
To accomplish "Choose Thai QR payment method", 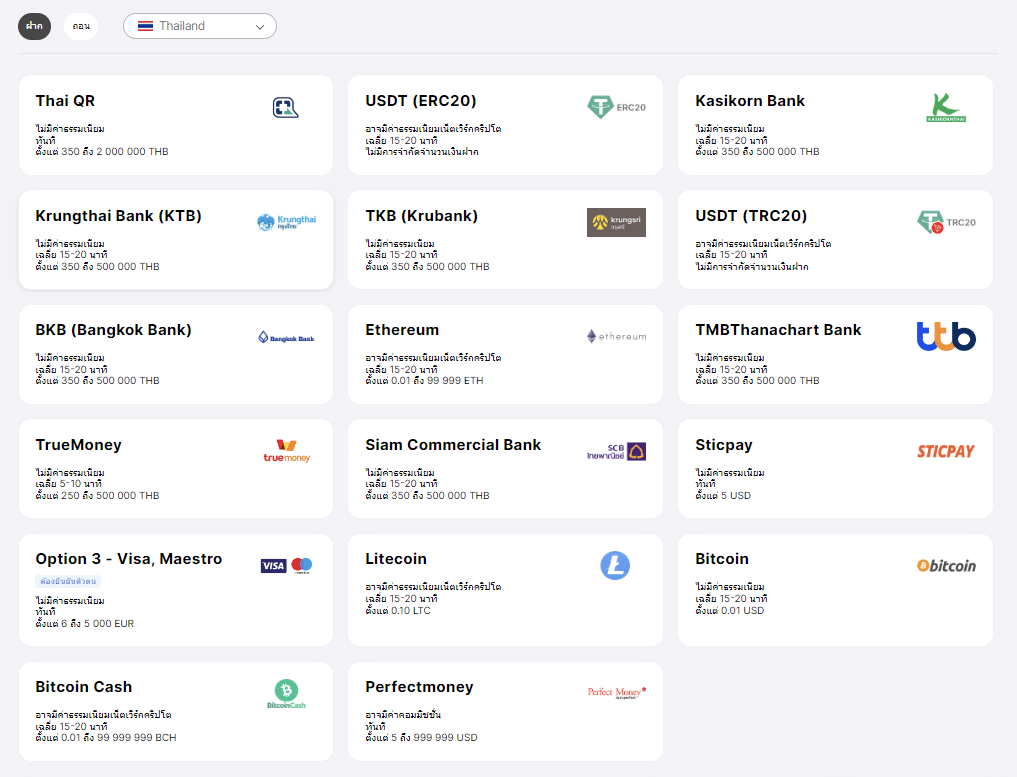I will [x=176, y=125].
